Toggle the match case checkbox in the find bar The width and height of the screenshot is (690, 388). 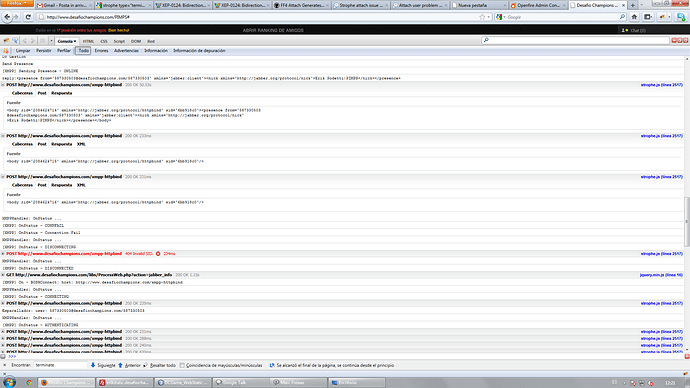click(x=182, y=365)
